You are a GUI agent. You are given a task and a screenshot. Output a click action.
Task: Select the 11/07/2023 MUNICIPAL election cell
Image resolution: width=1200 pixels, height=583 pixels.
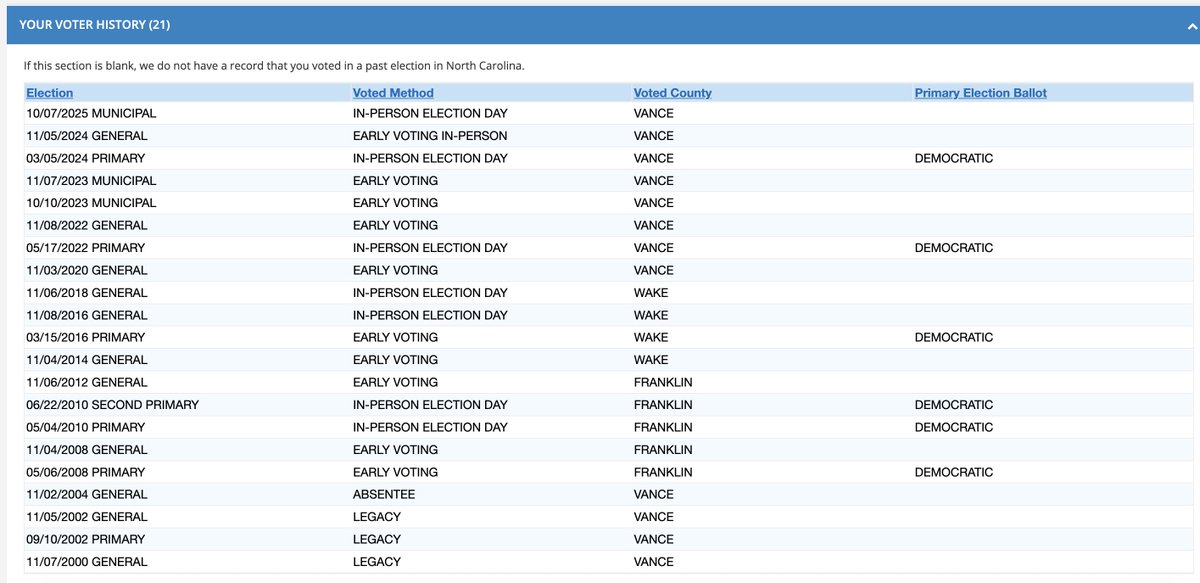[91, 181]
